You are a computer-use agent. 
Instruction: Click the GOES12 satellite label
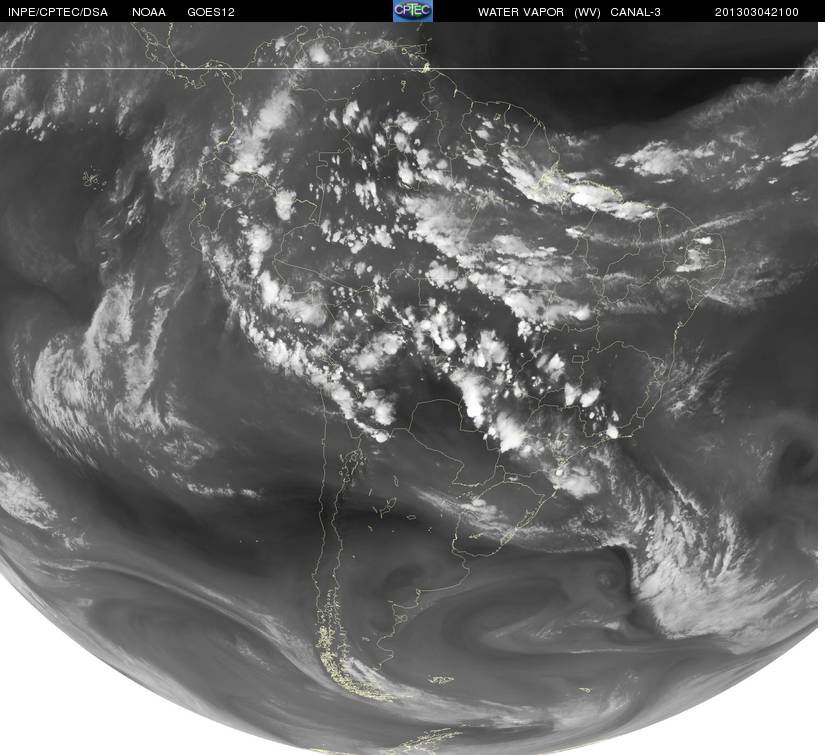pos(211,12)
